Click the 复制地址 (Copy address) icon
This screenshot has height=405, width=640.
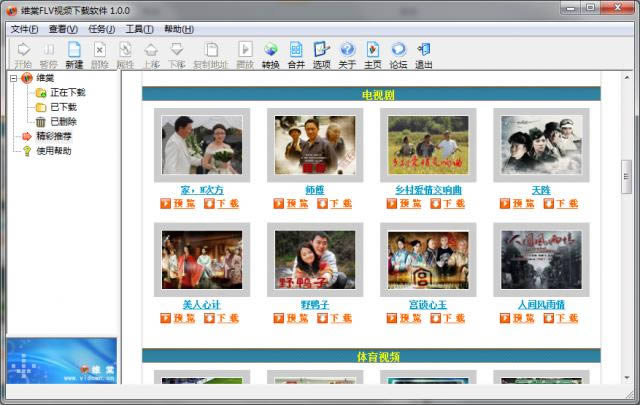click(x=211, y=55)
